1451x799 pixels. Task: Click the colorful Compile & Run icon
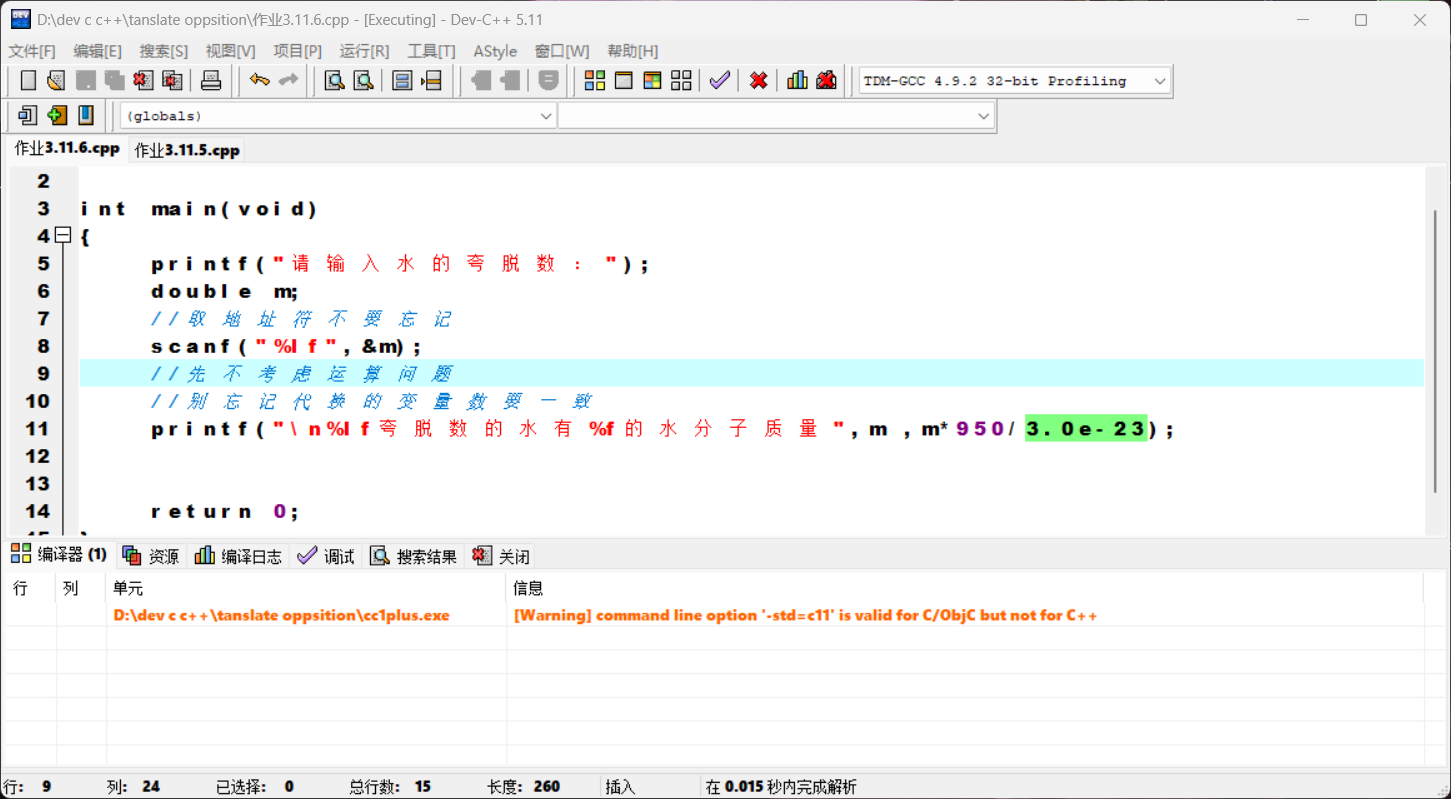653,81
